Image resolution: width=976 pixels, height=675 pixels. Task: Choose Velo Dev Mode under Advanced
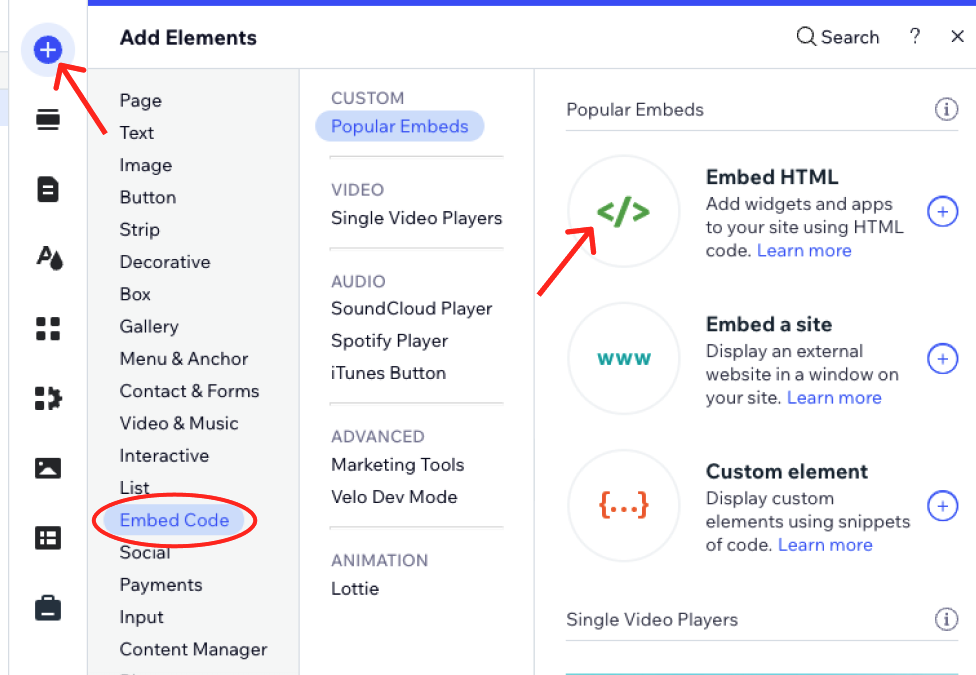[394, 497]
